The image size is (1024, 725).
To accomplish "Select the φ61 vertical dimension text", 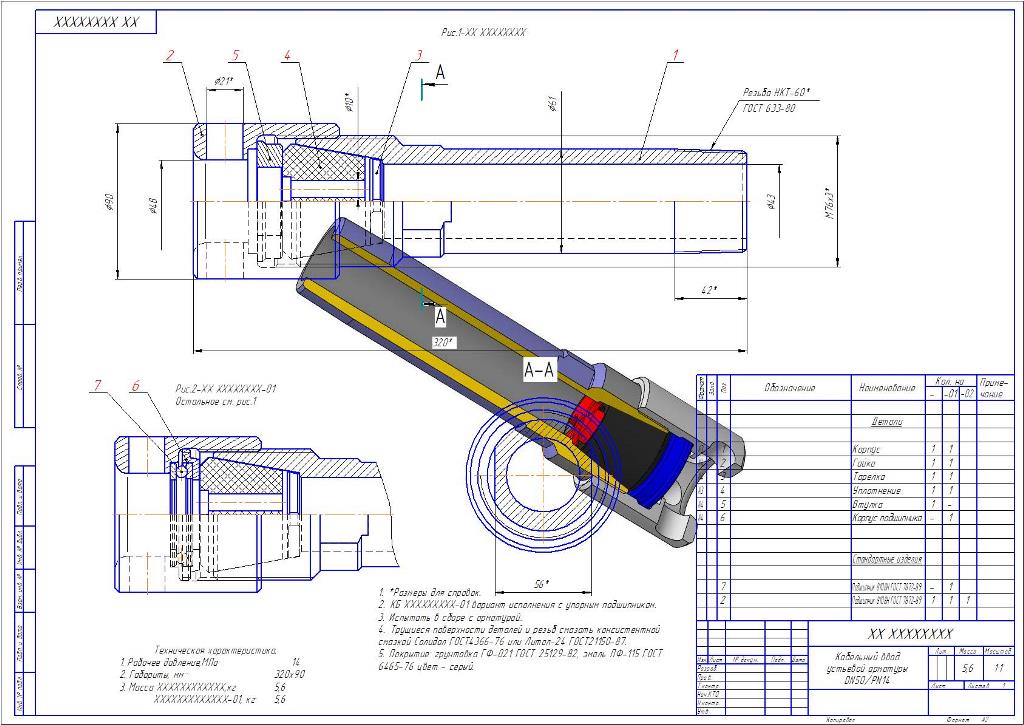I will coord(552,104).
